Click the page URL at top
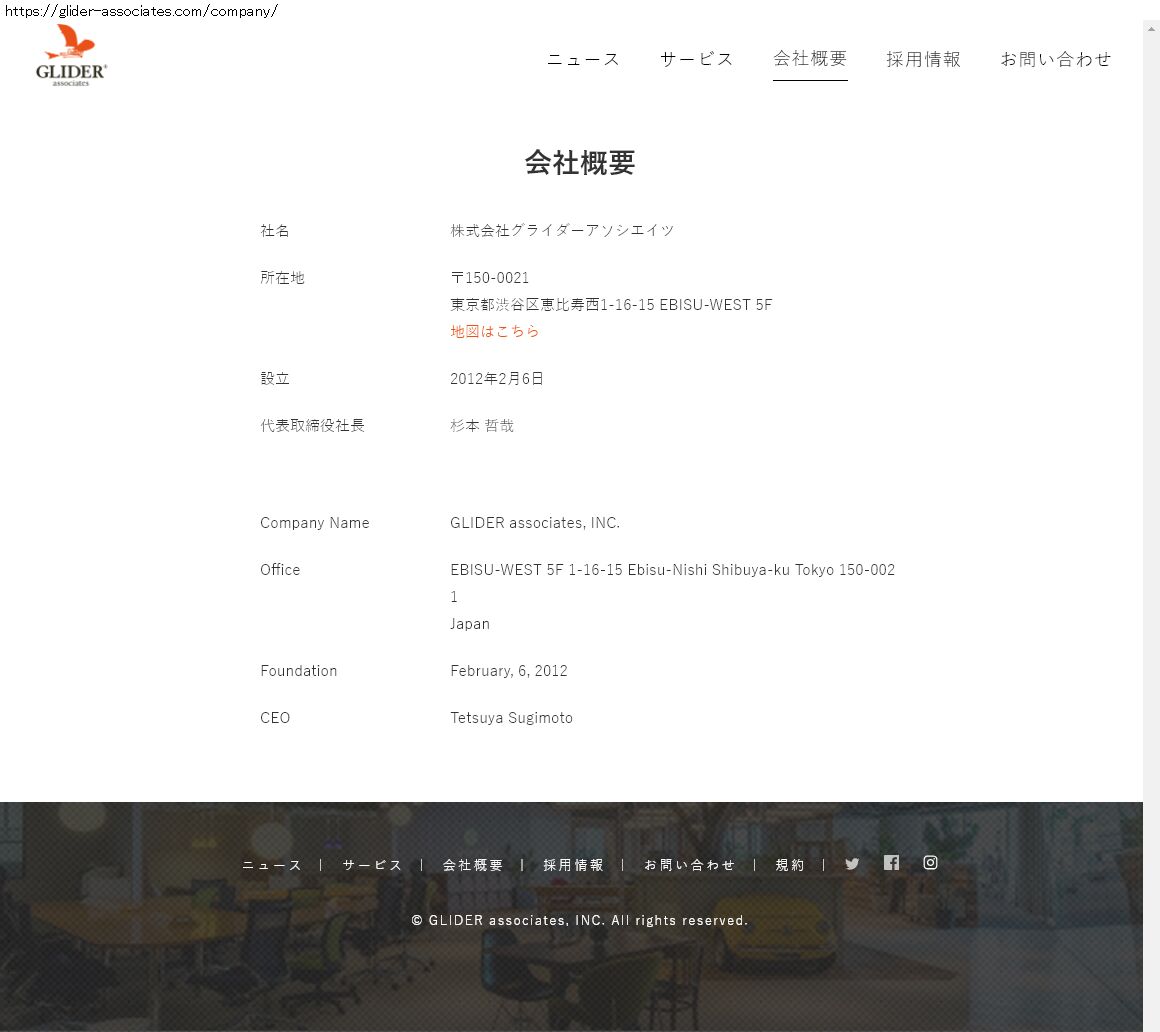This screenshot has width=1160, height=1032. coord(141,11)
